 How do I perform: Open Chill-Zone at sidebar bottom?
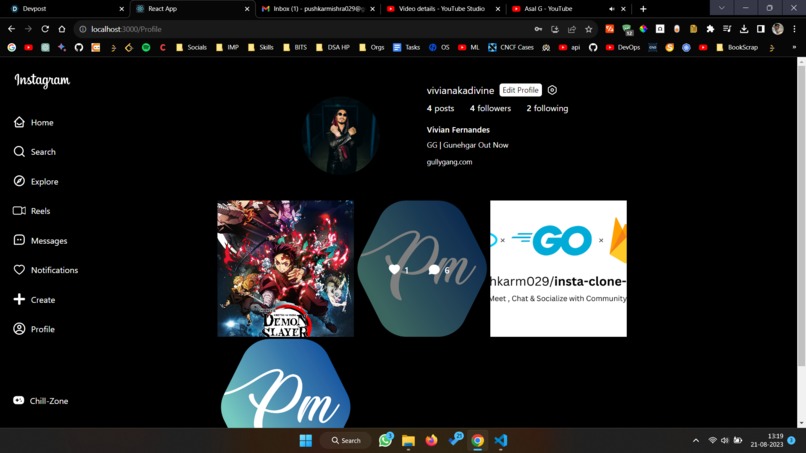(x=41, y=401)
